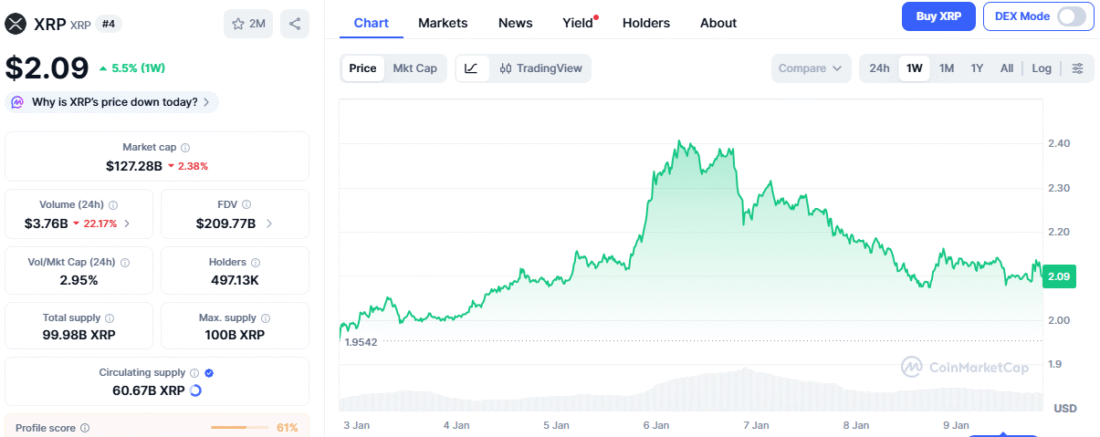Click the 61% profile score value
The height and width of the screenshot is (437, 1100).
(x=287, y=428)
